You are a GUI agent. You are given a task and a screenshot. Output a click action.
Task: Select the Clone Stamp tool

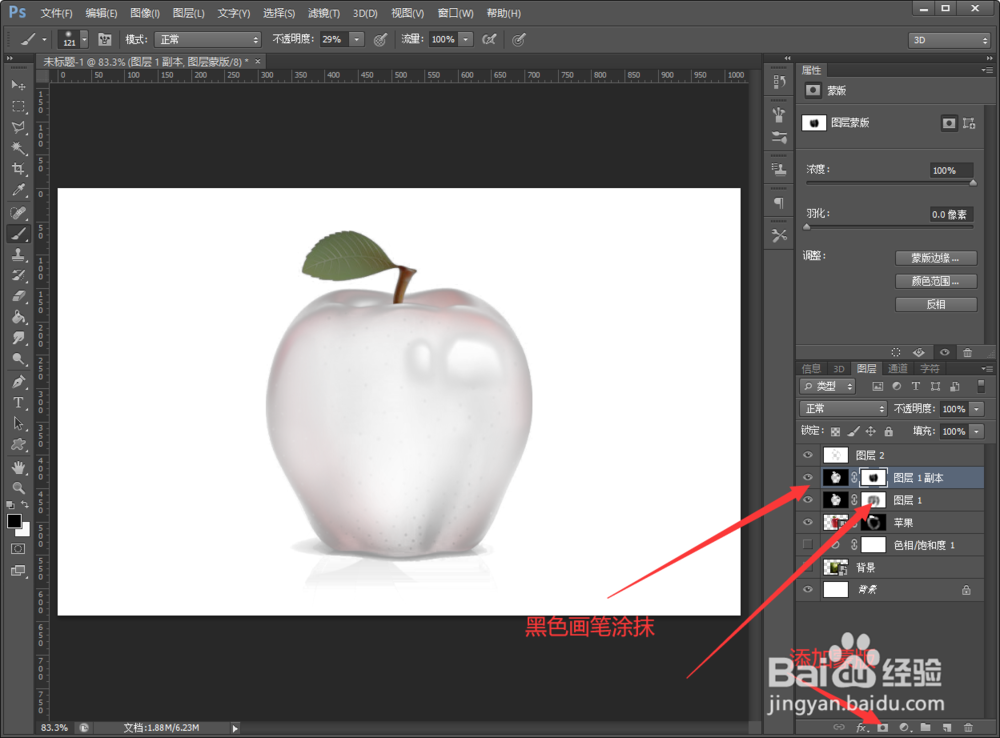tap(18, 255)
